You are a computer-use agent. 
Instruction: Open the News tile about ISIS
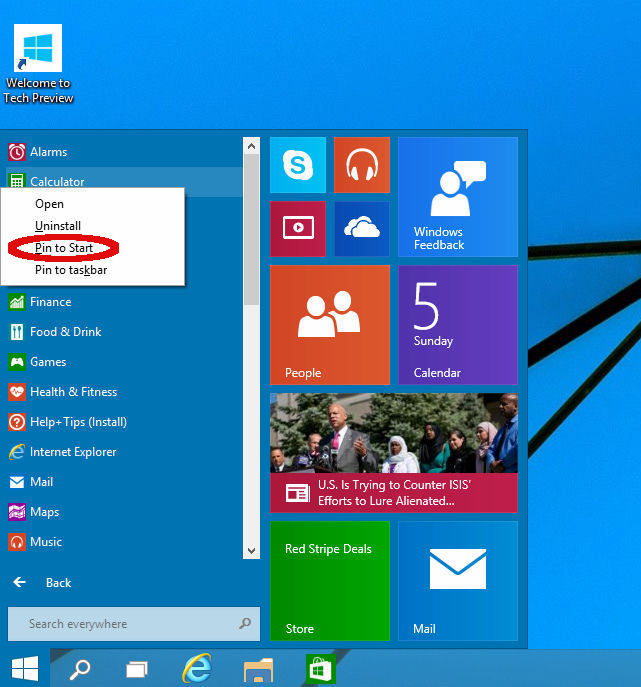393,453
